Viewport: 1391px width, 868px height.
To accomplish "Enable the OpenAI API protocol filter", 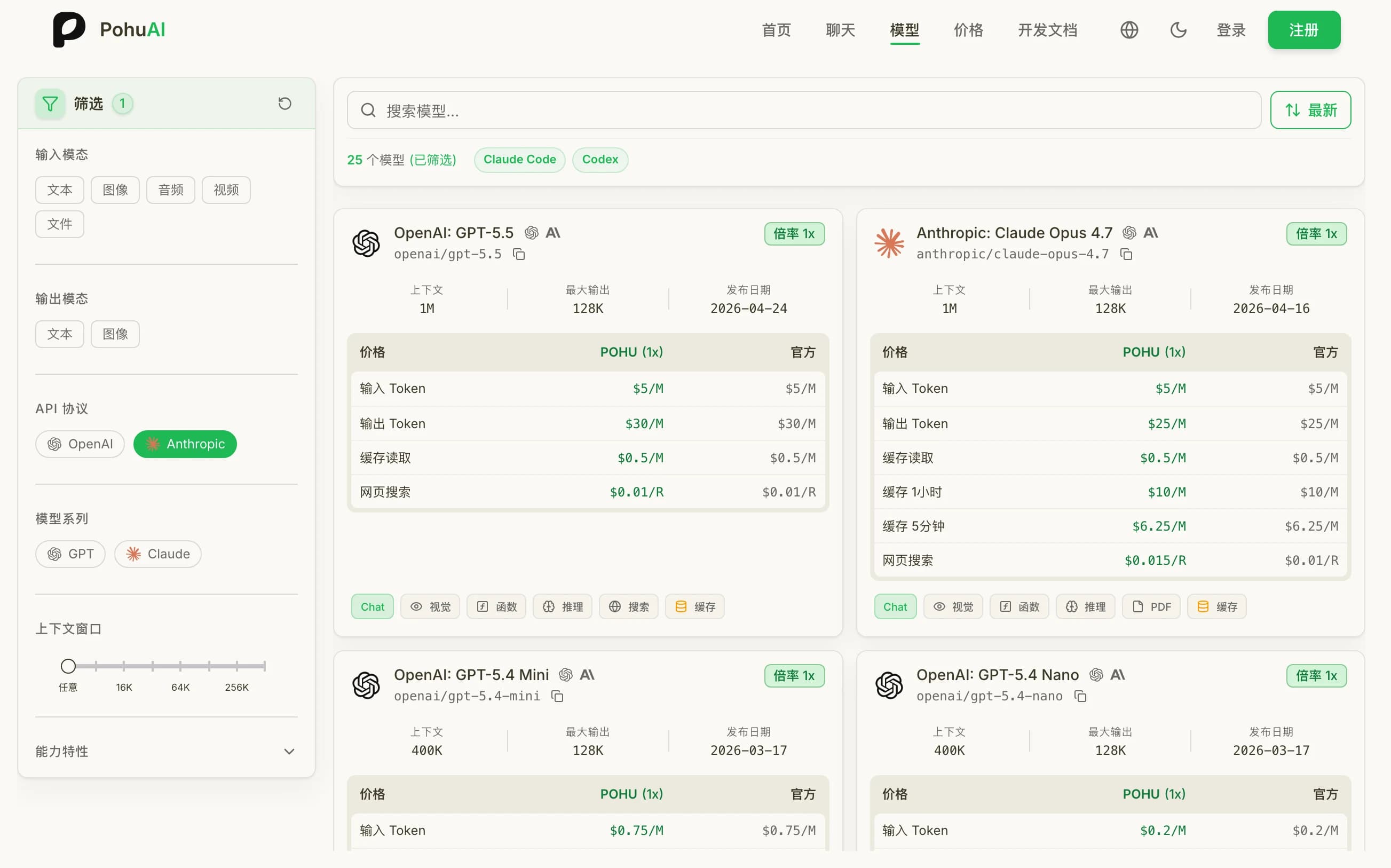I will point(80,444).
